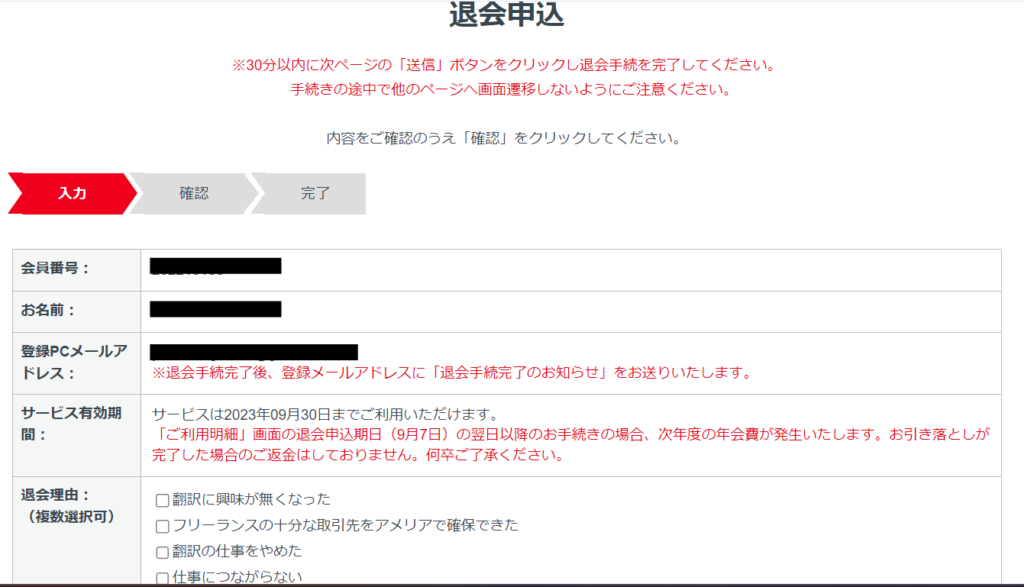Click the red '入力' step tab
This screenshot has height=587, width=1024.
pyautogui.click(x=72, y=194)
